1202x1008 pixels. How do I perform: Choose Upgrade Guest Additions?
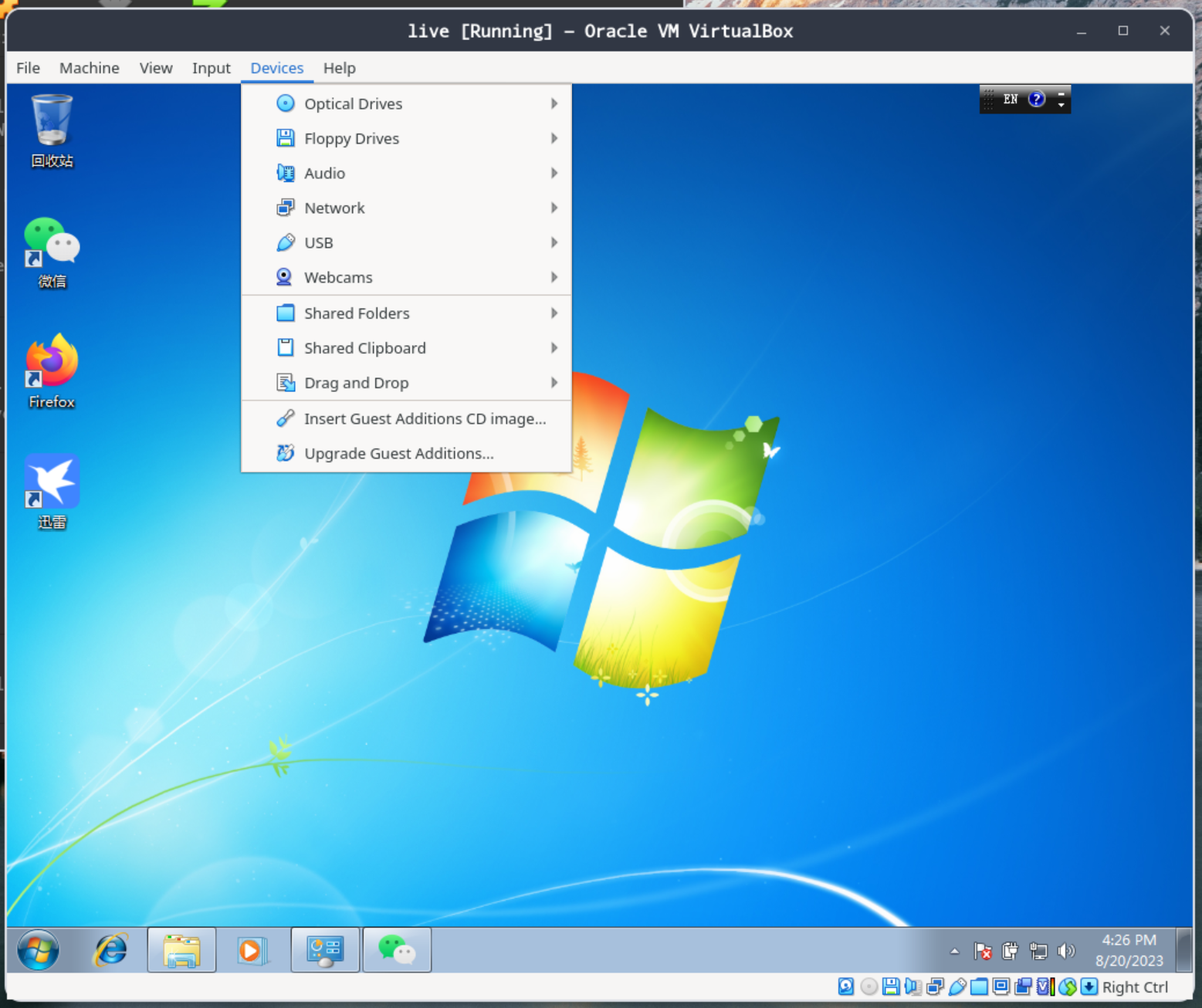coord(406,453)
